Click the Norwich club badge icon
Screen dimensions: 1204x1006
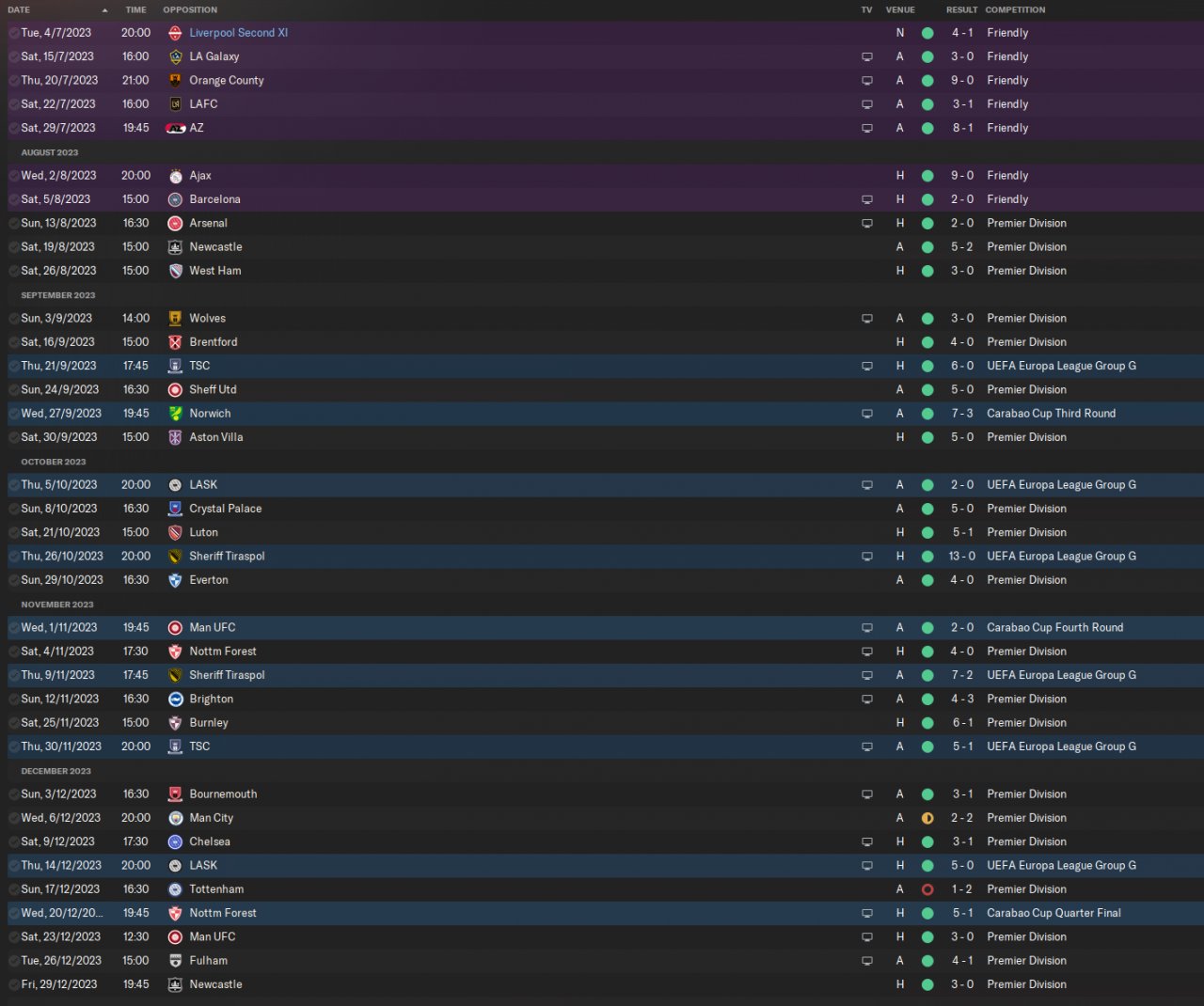[x=175, y=414]
